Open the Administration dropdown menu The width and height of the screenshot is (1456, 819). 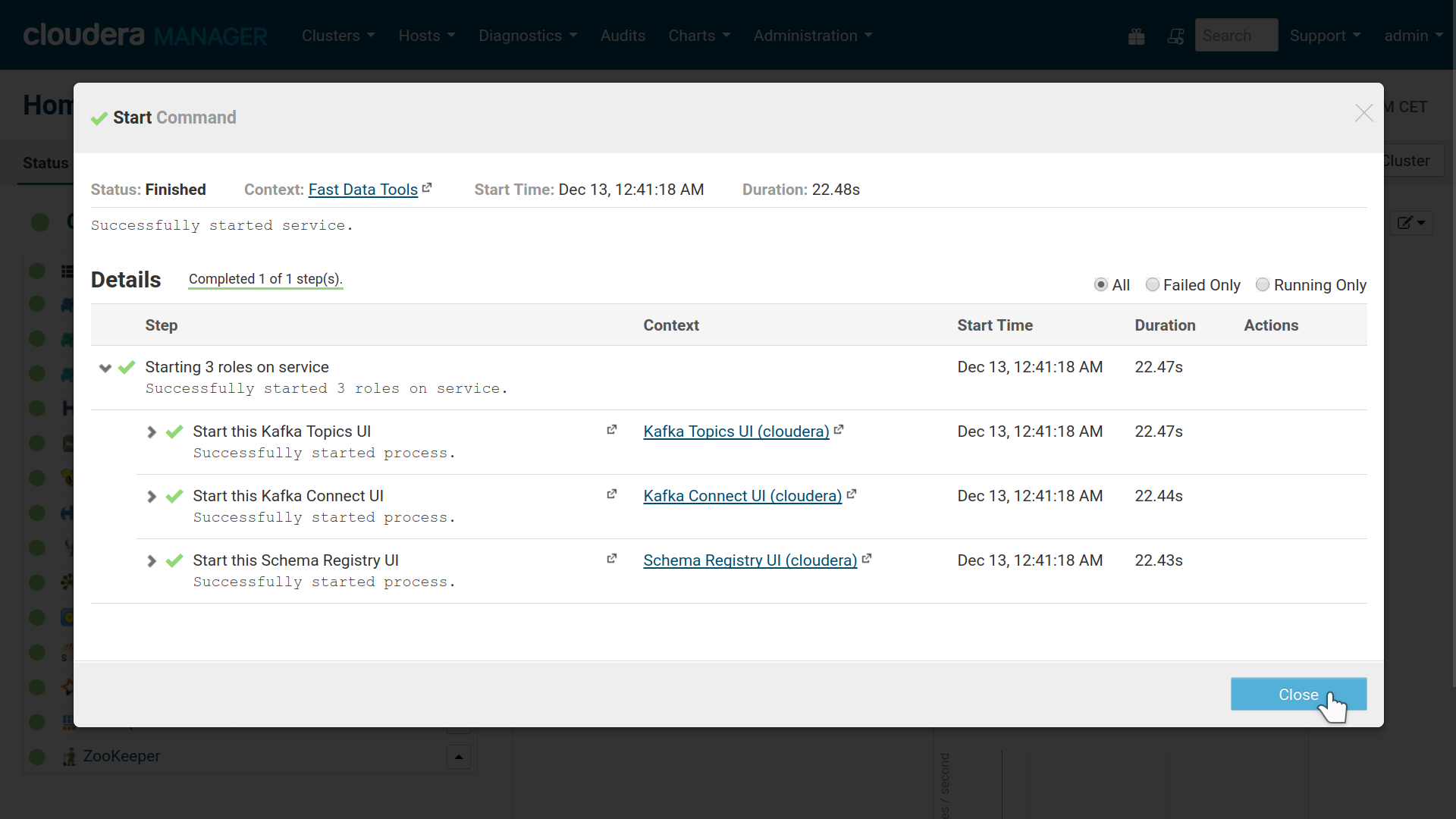(812, 35)
